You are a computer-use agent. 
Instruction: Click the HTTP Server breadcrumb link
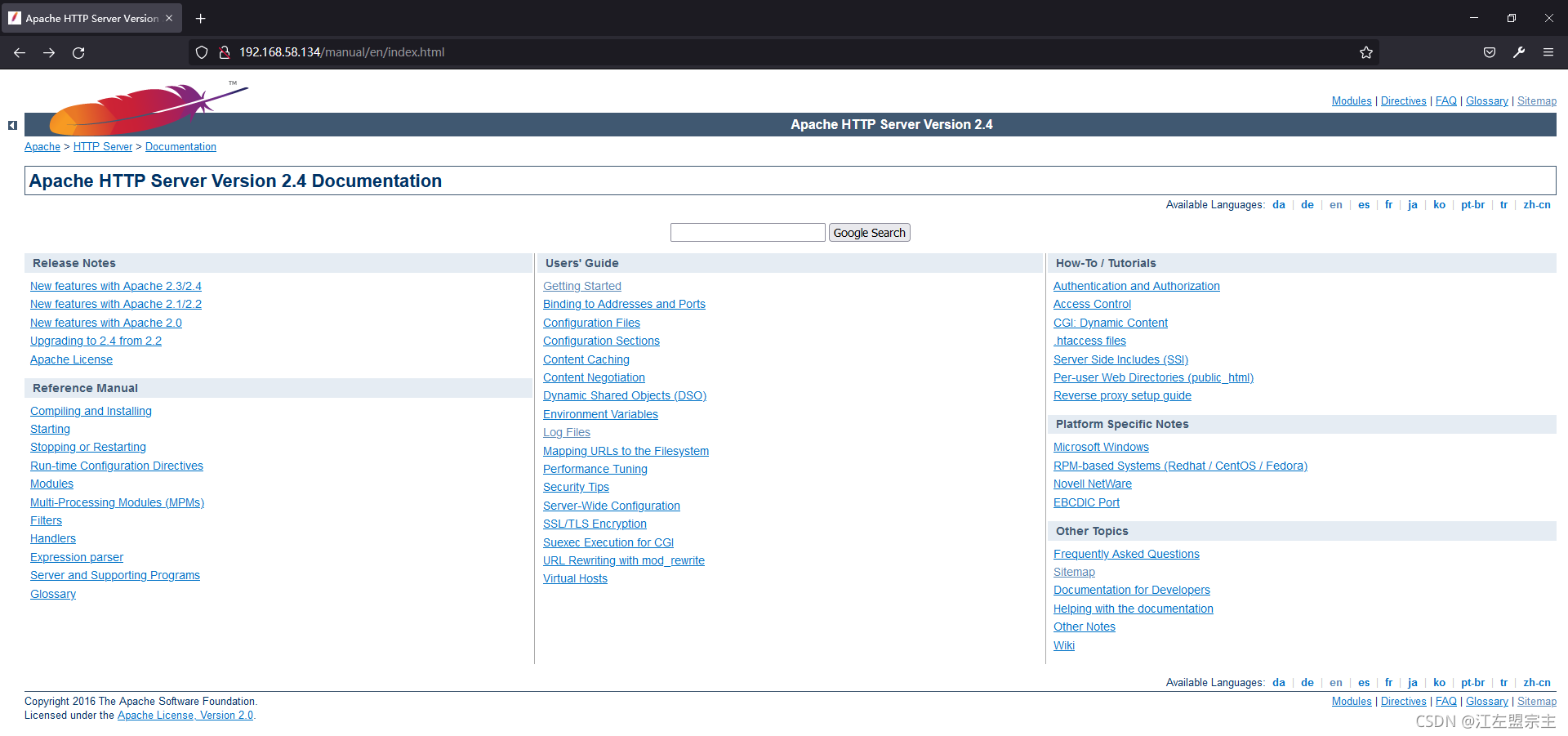point(103,147)
